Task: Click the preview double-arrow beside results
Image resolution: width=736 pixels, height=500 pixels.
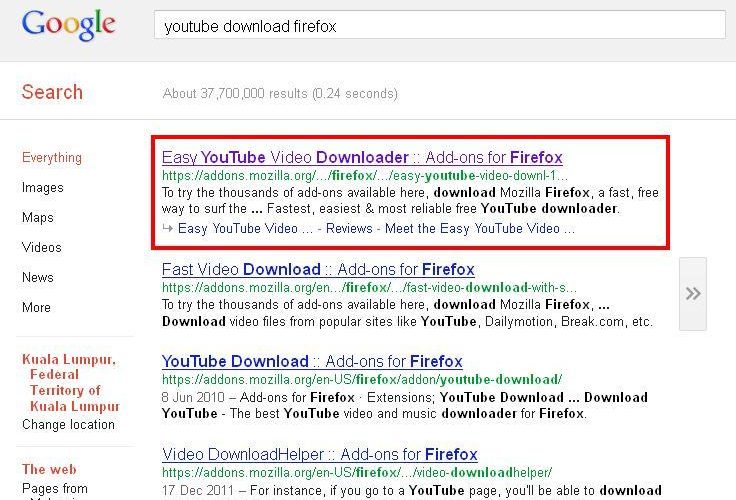Action: 692,293
